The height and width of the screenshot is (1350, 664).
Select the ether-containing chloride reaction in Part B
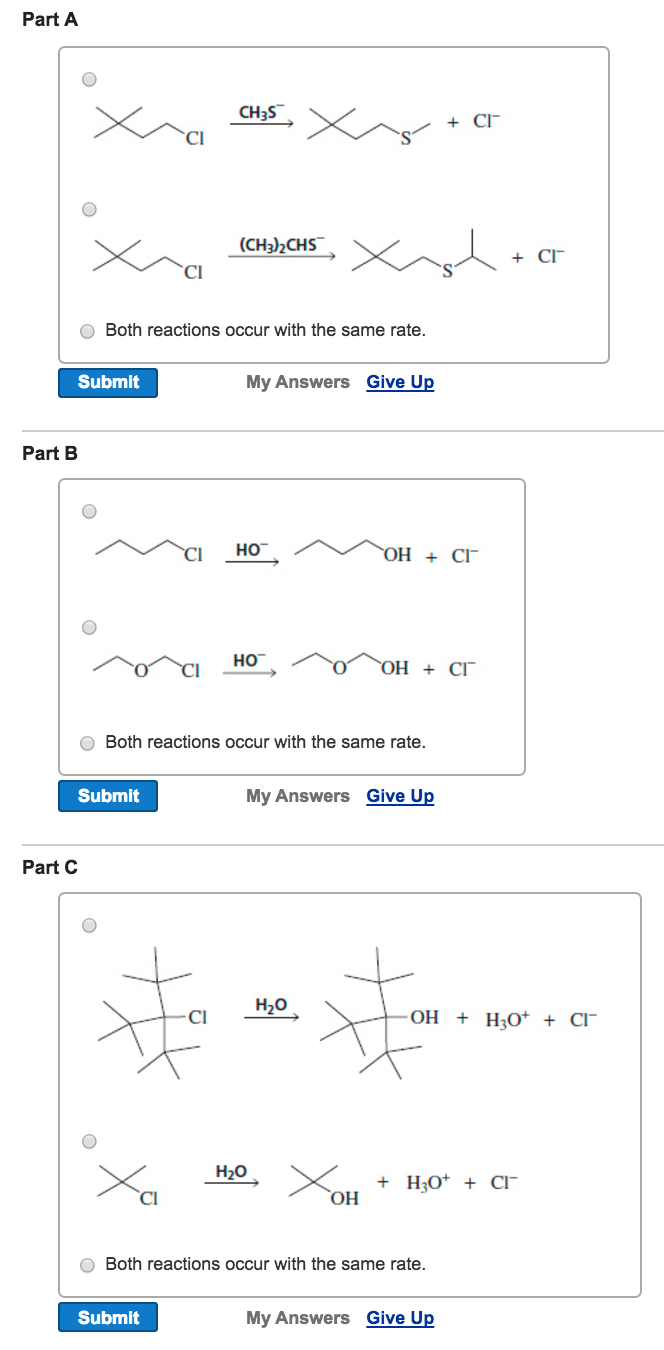[x=89, y=627]
